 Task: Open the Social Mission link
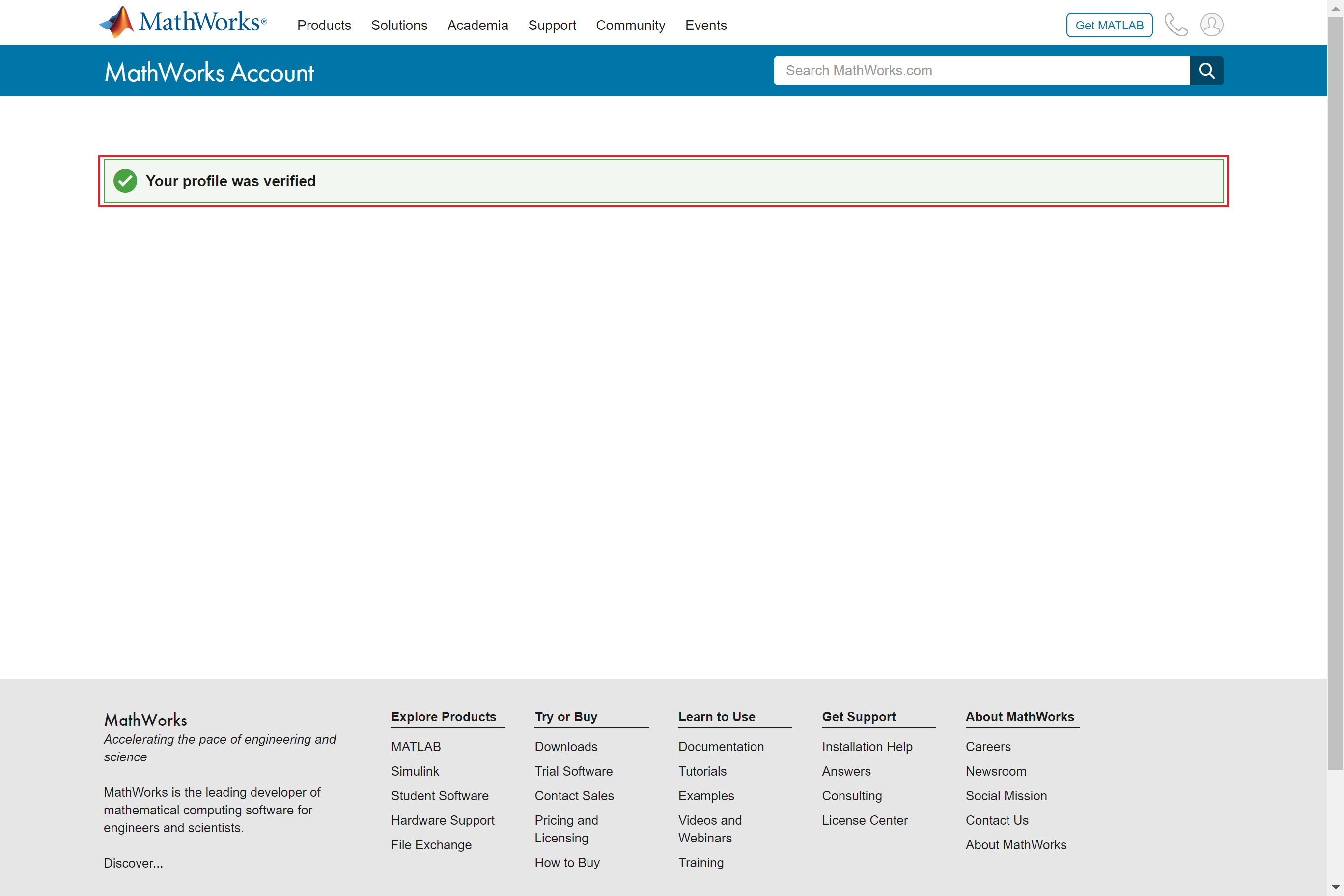point(1006,795)
